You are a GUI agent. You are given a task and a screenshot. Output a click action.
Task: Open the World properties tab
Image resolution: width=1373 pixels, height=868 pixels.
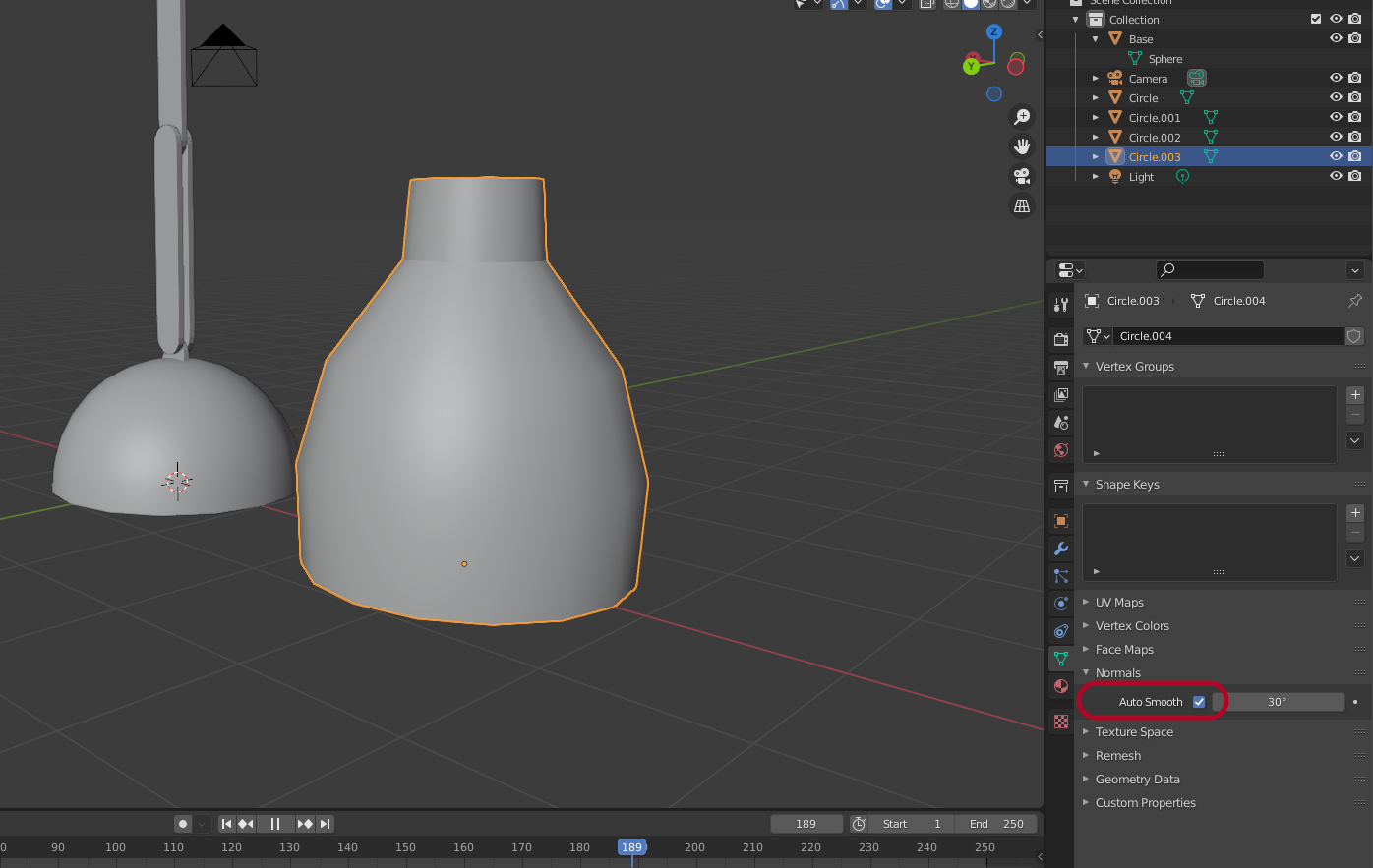click(x=1061, y=450)
